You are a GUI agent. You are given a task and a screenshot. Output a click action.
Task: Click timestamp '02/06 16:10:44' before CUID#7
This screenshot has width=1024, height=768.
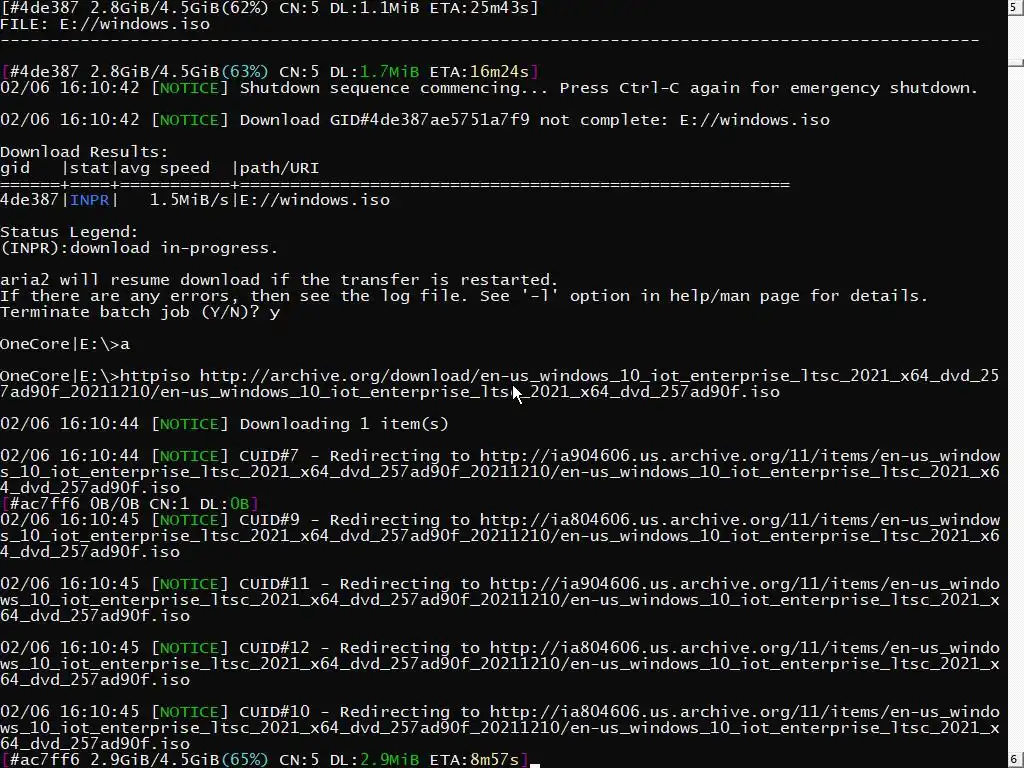click(69, 456)
